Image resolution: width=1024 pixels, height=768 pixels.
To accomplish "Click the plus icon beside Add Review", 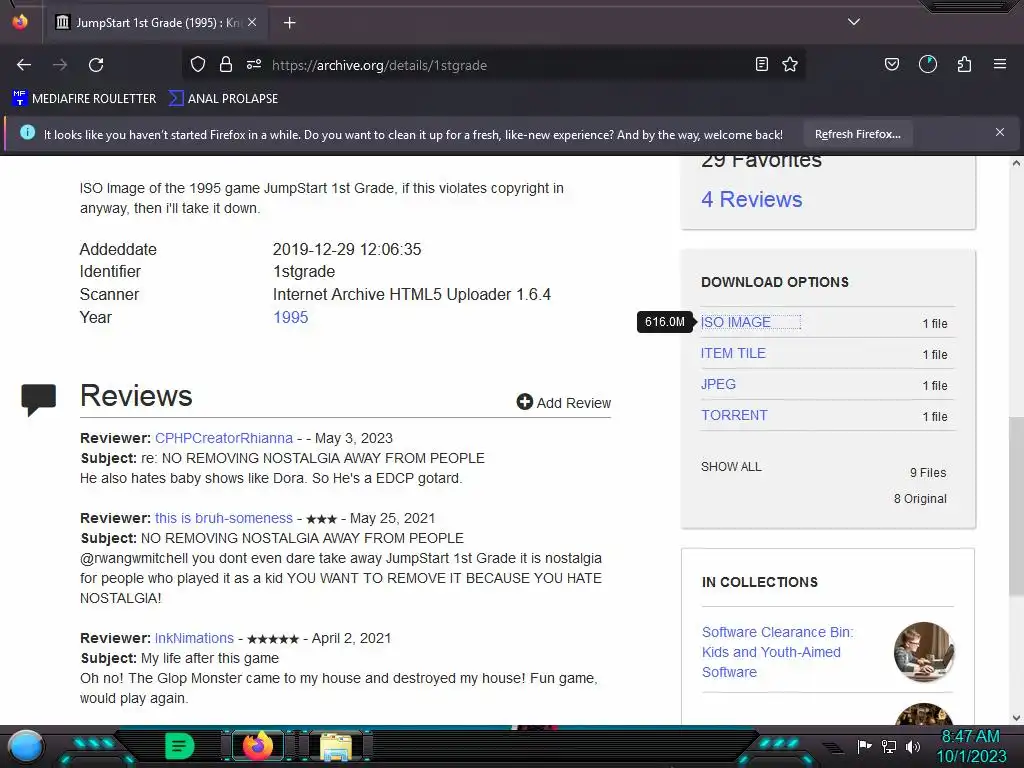I will [524, 402].
